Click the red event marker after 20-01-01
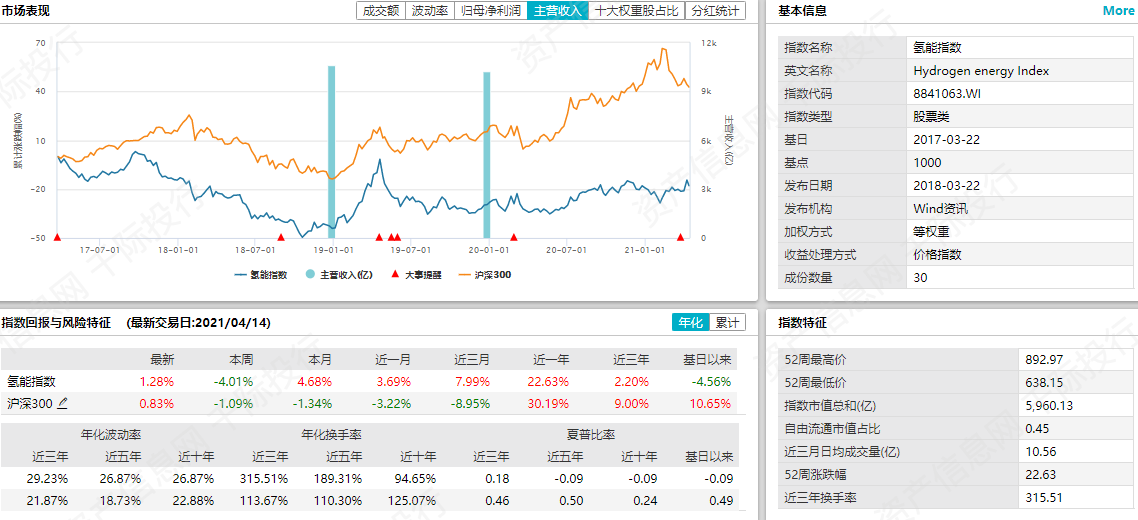The image size is (1138, 520). point(514,237)
